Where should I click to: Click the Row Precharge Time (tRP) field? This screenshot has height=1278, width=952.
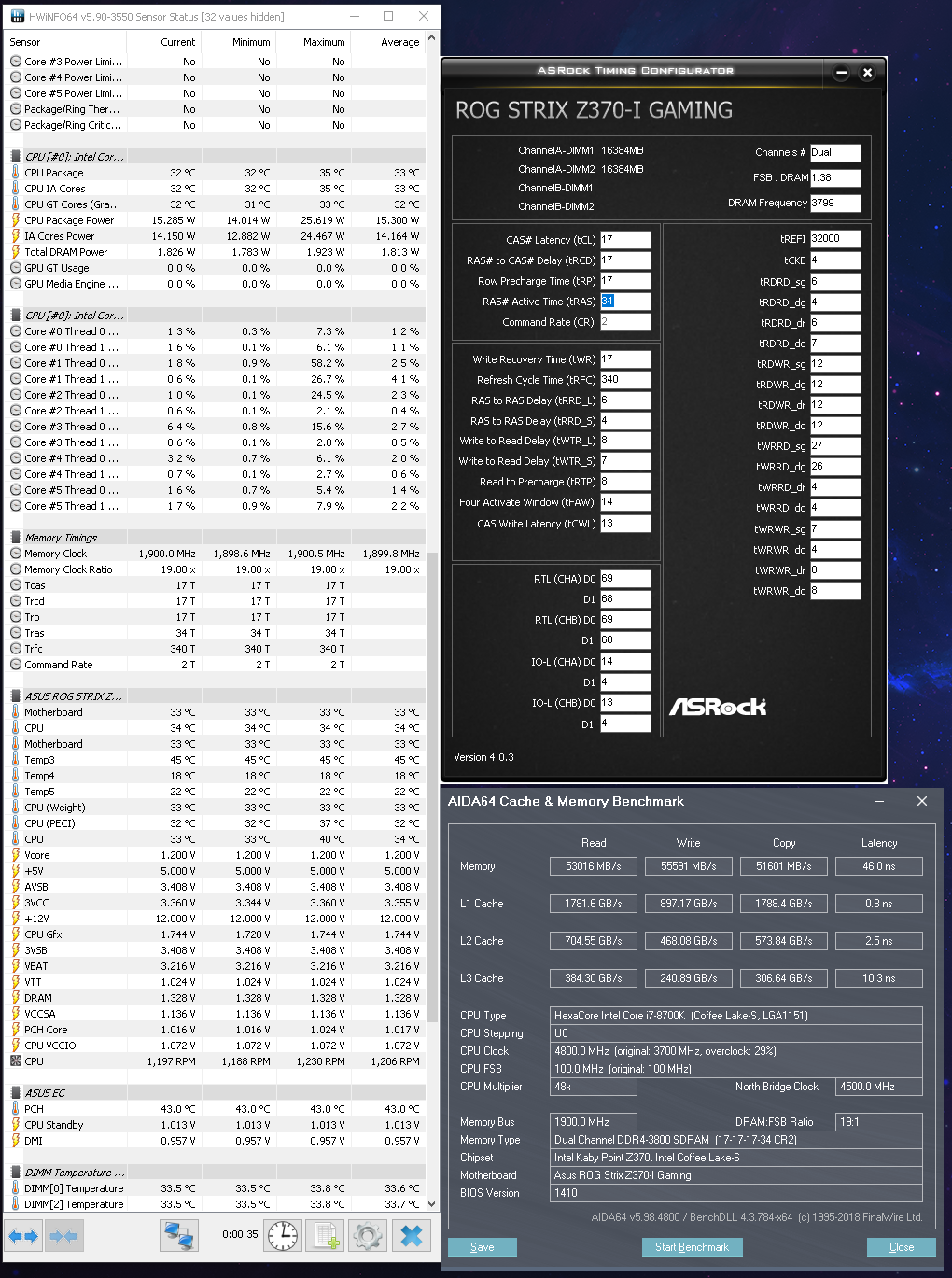pyautogui.click(x=625, y=280)
